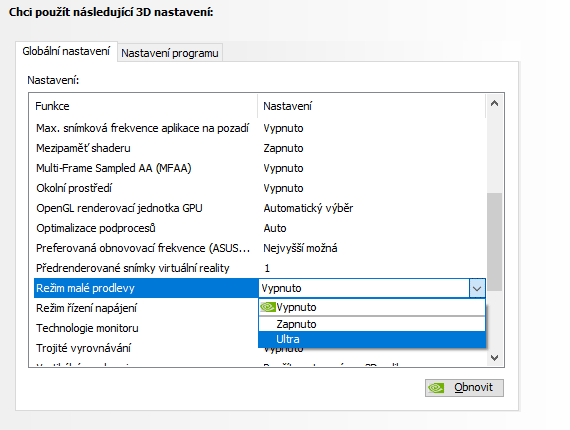
Task: Click Automatický výběr value for OpenGL GPU
Action: point(308,208)
